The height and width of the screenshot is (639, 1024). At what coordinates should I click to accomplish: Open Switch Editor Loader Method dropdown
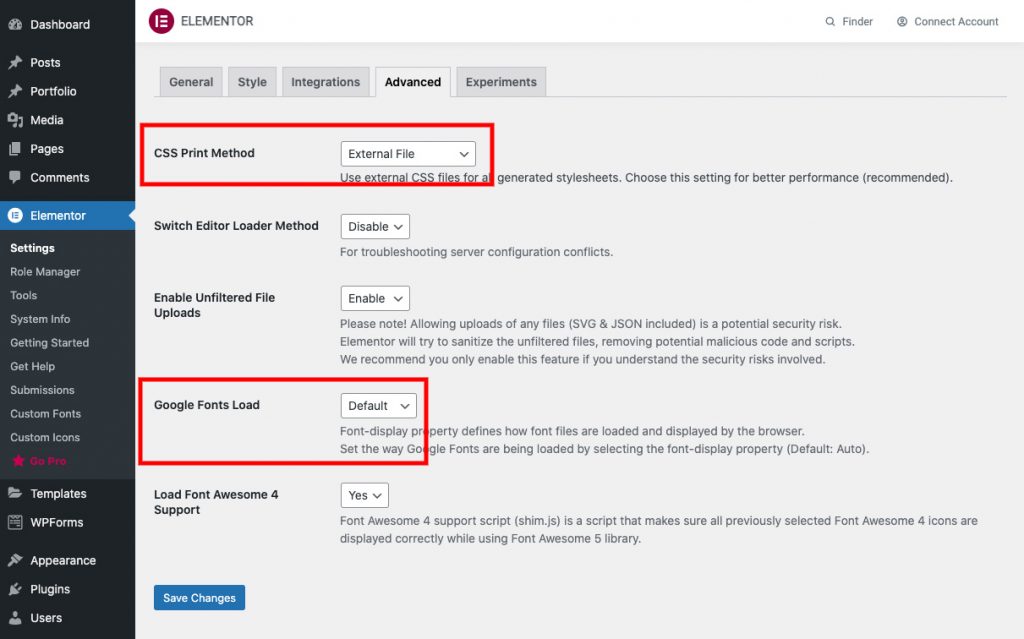(x=375, y=227)
